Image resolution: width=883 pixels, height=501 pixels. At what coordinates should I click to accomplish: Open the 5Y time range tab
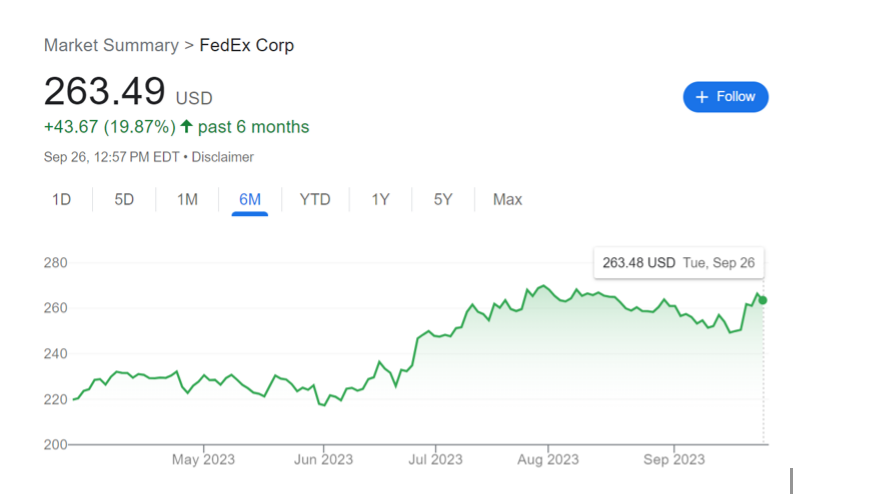point(443,199)
